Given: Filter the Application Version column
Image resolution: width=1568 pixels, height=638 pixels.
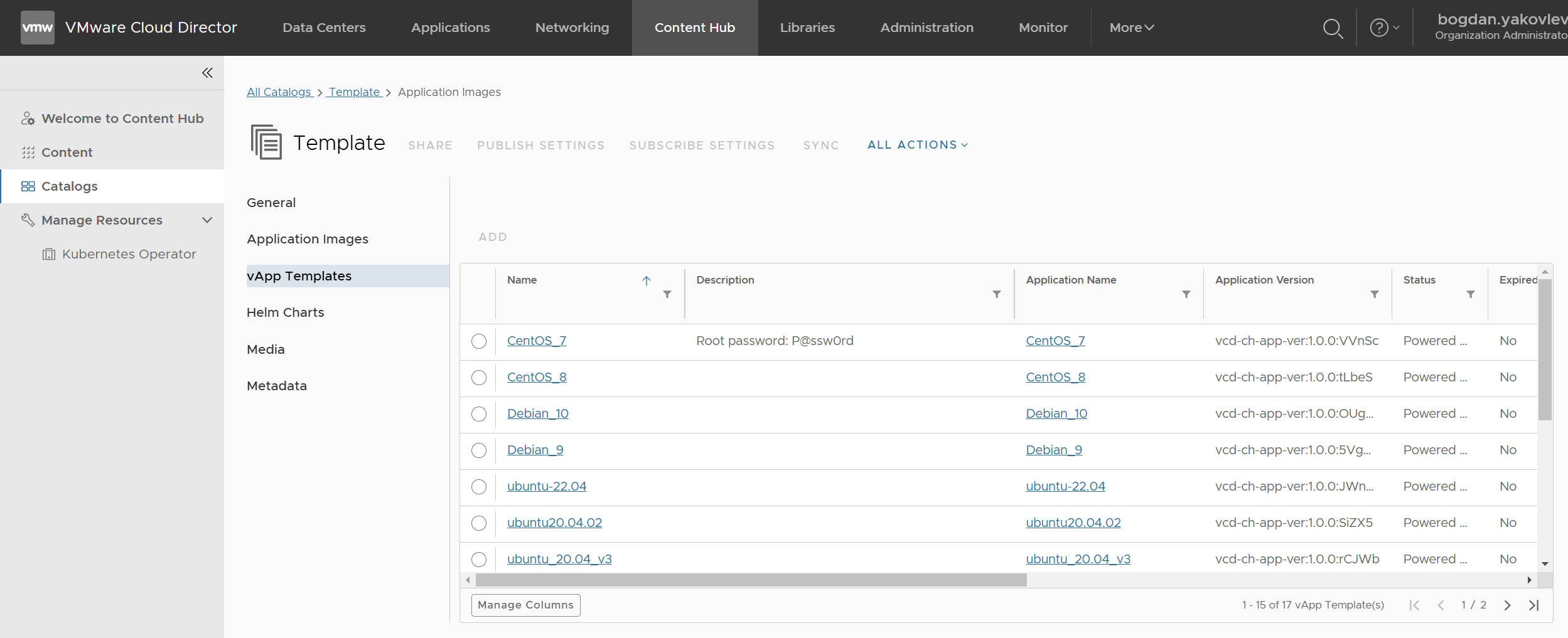Looking at the screenshot, I should (x=1374, y=294).
